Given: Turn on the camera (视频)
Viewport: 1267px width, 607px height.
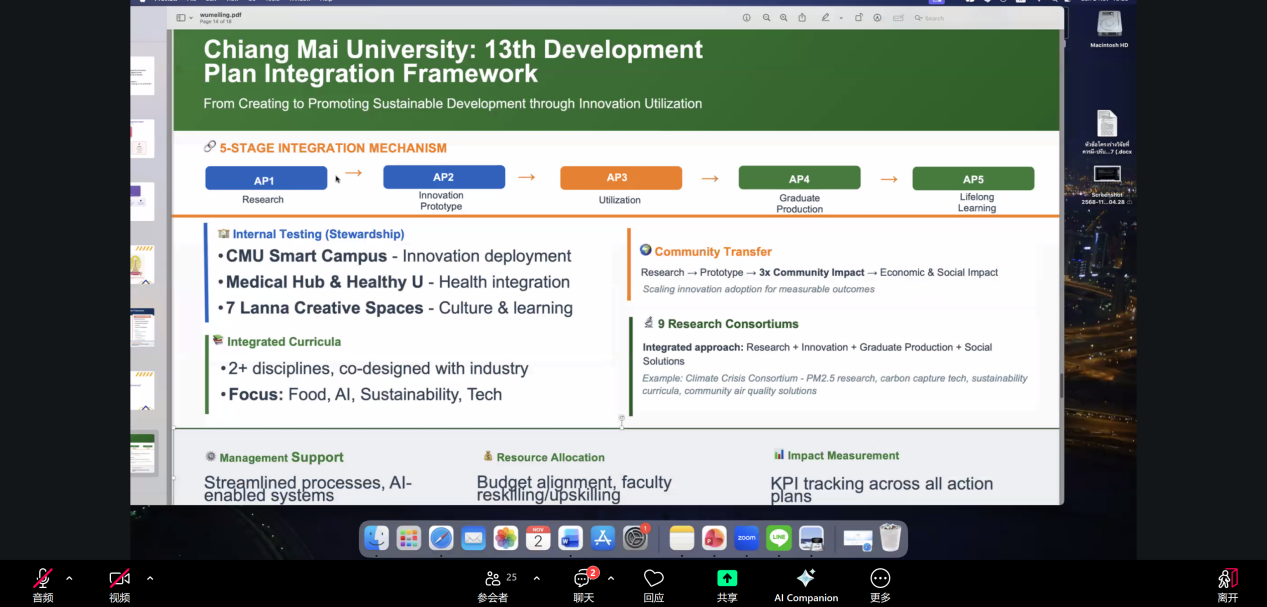Looking at the screenshot, I should [x=119, y=579].
